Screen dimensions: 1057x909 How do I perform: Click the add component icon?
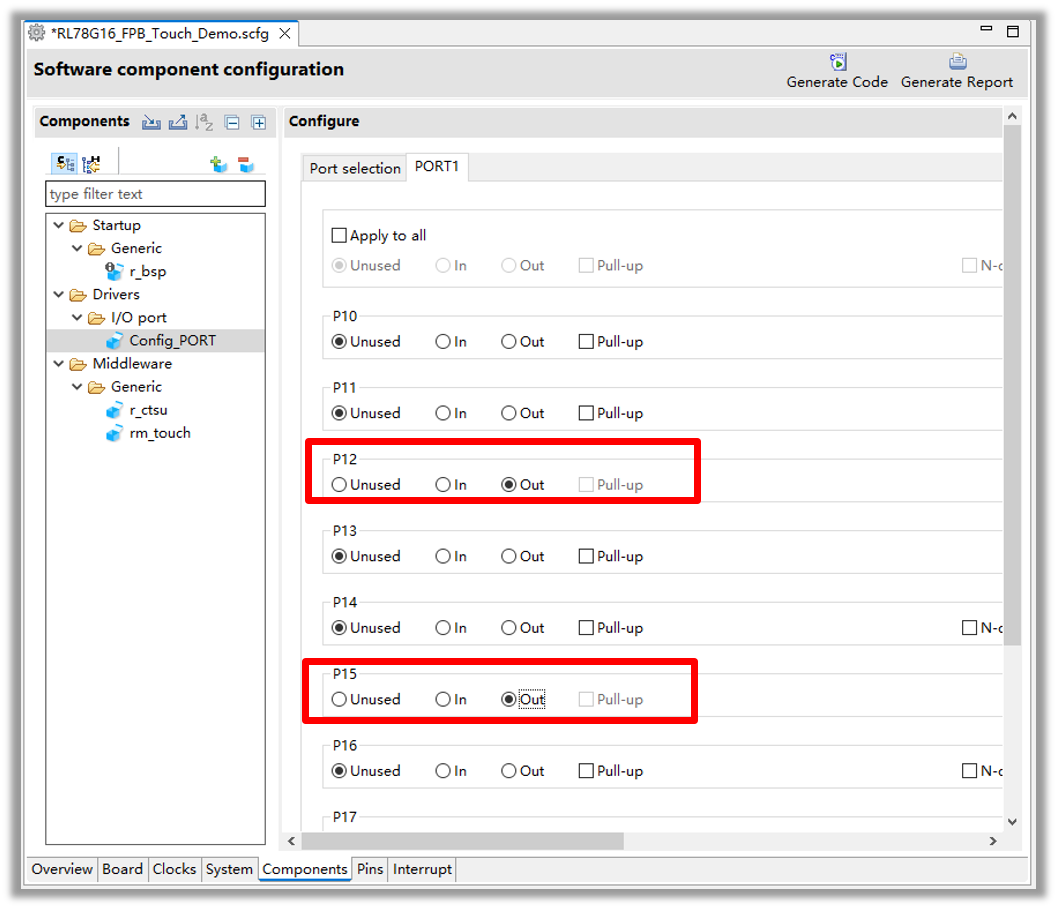click(219, 165)
